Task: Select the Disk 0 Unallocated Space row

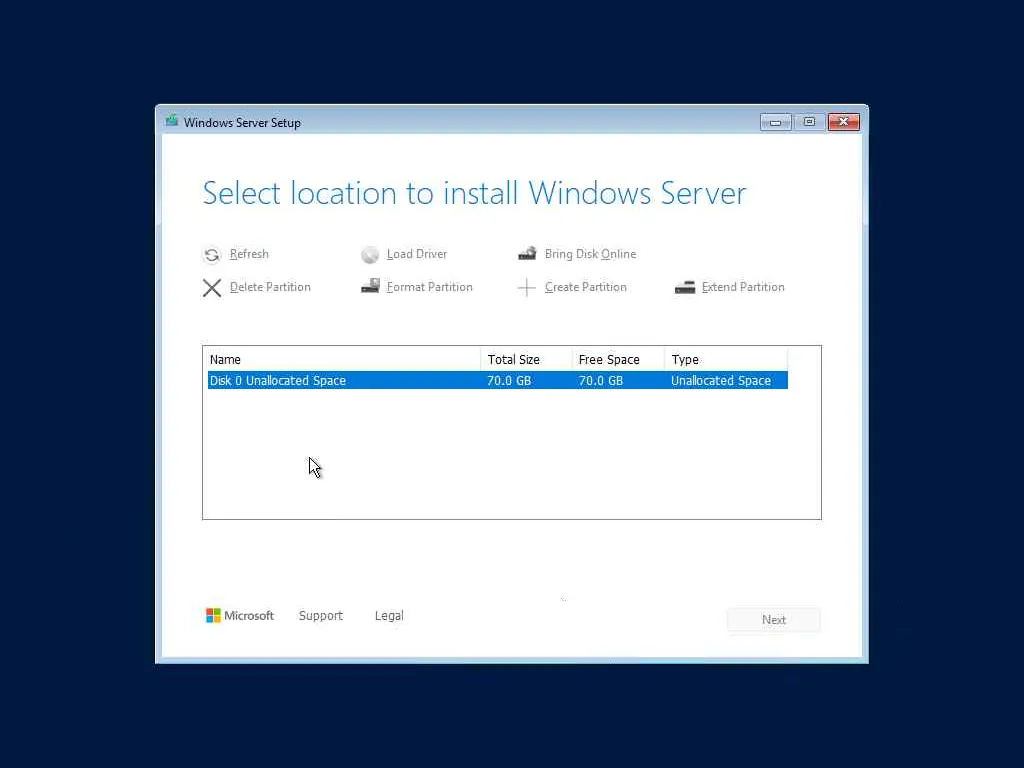Action: click(498, 380)
